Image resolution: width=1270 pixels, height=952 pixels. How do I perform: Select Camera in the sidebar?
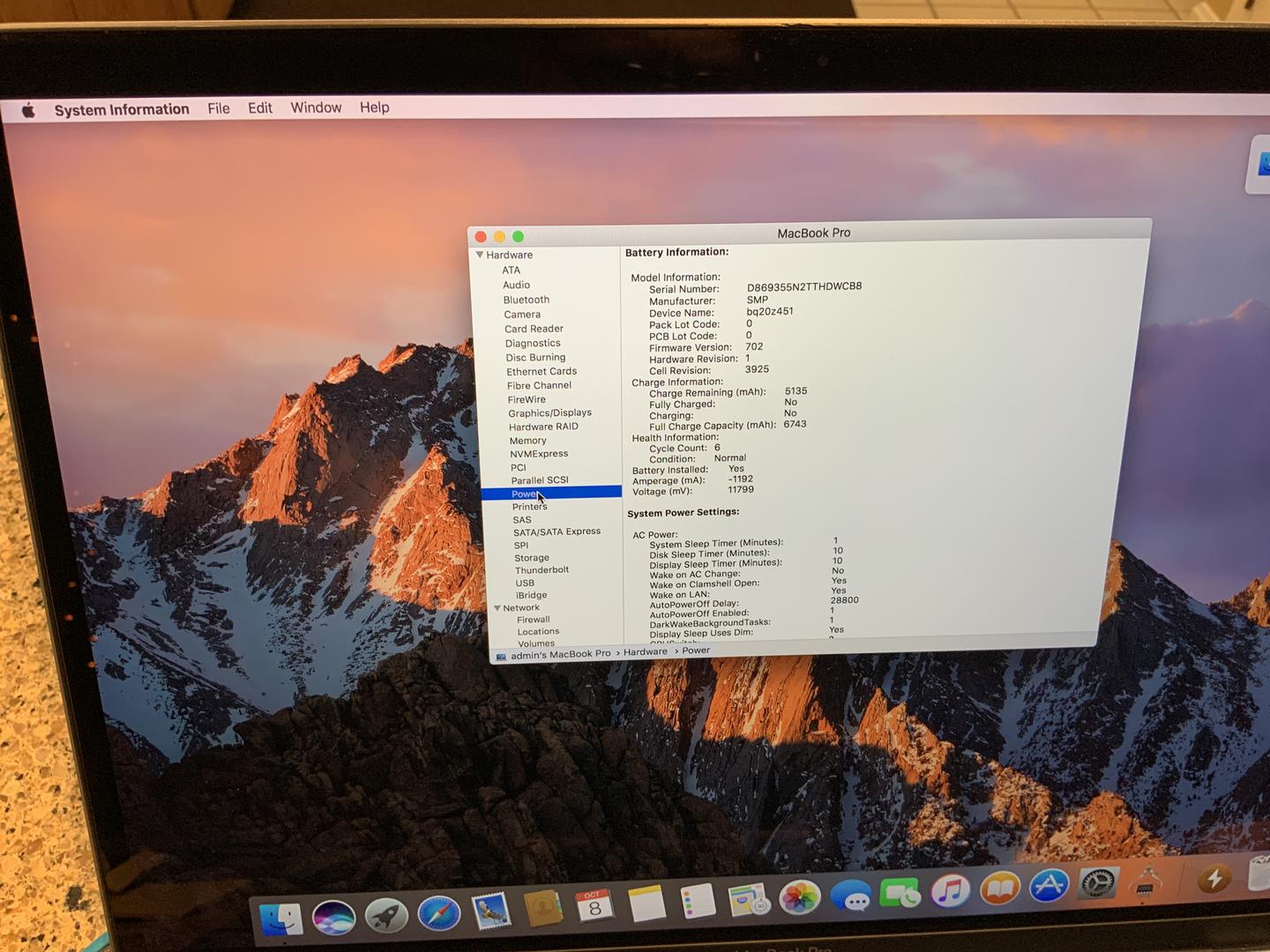522,314
